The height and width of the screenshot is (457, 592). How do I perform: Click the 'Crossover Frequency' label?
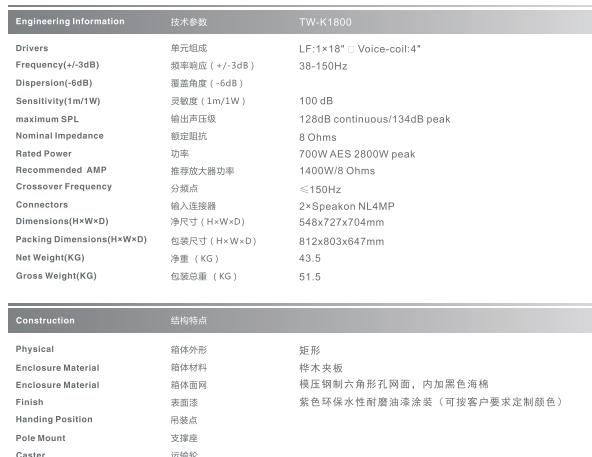[64, 187]
